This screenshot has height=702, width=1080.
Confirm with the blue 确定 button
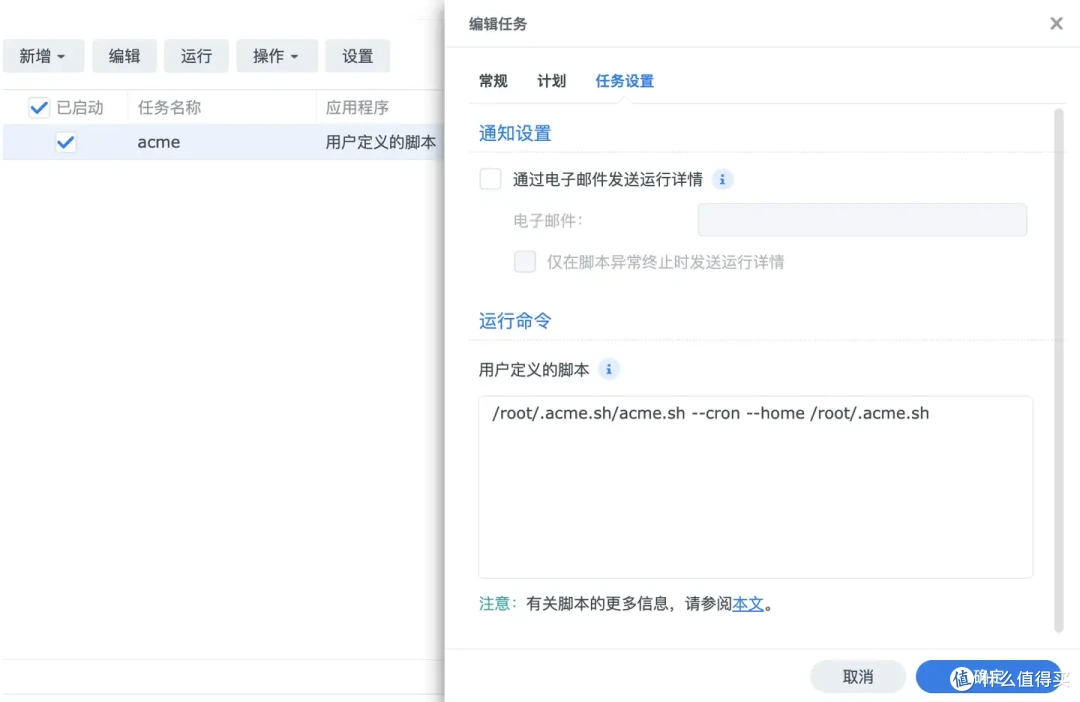point(988,677)
